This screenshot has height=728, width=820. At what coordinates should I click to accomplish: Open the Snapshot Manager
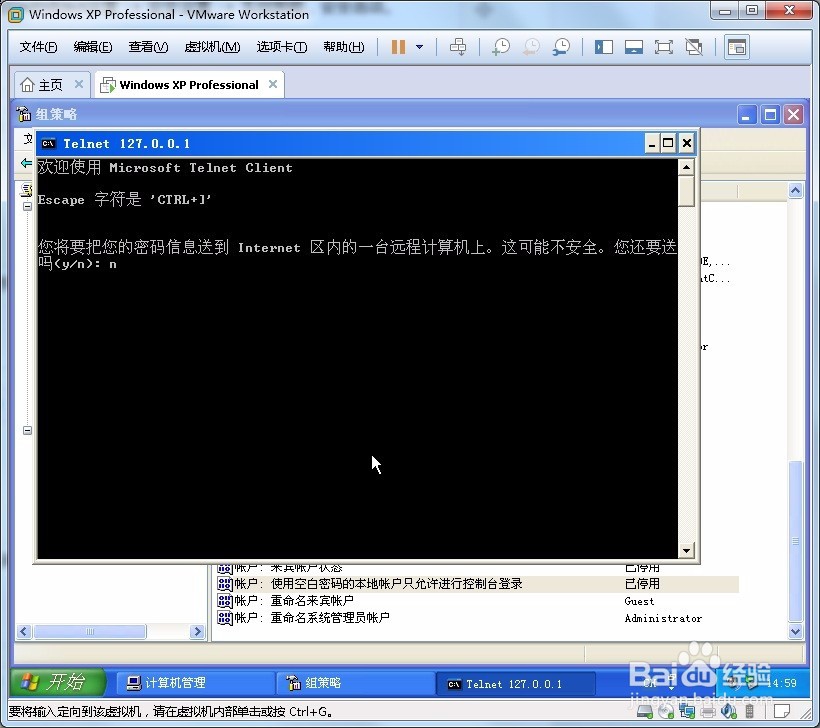560,46
